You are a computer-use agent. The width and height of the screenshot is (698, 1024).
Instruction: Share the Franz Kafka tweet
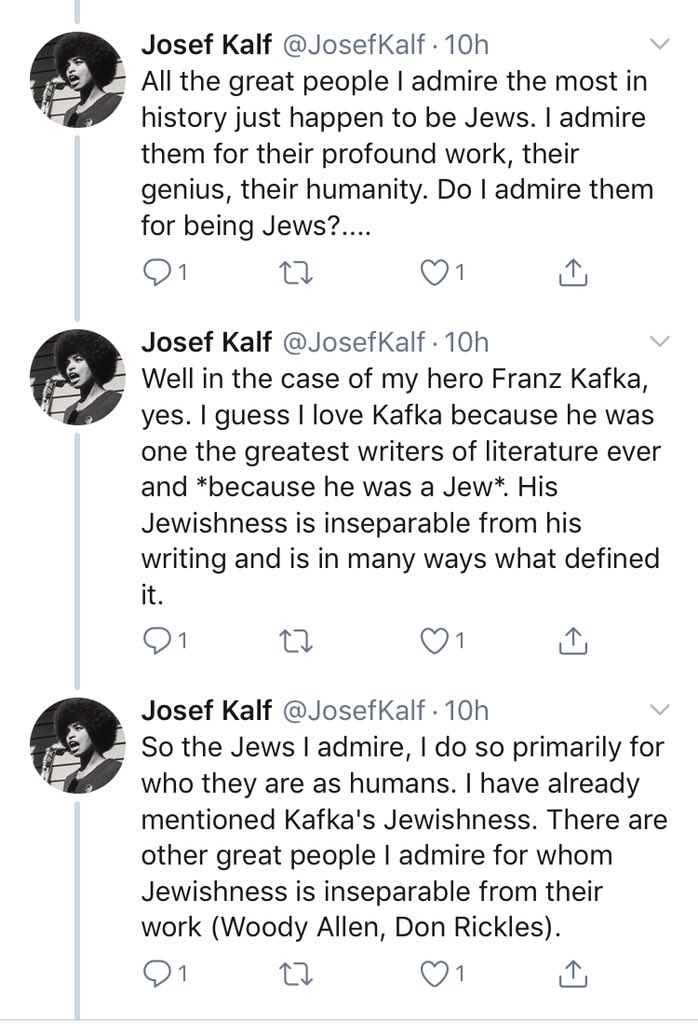(x=573, y=641)
